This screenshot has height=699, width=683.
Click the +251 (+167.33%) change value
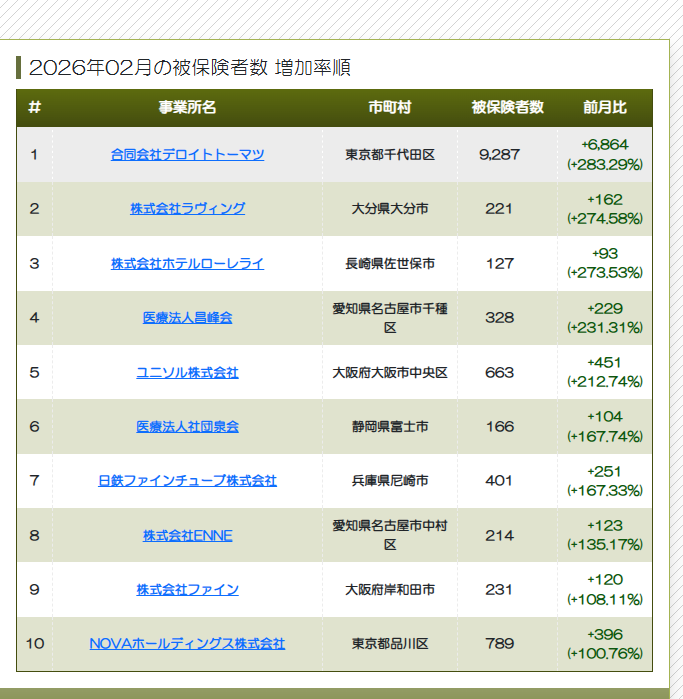point(605,481)
